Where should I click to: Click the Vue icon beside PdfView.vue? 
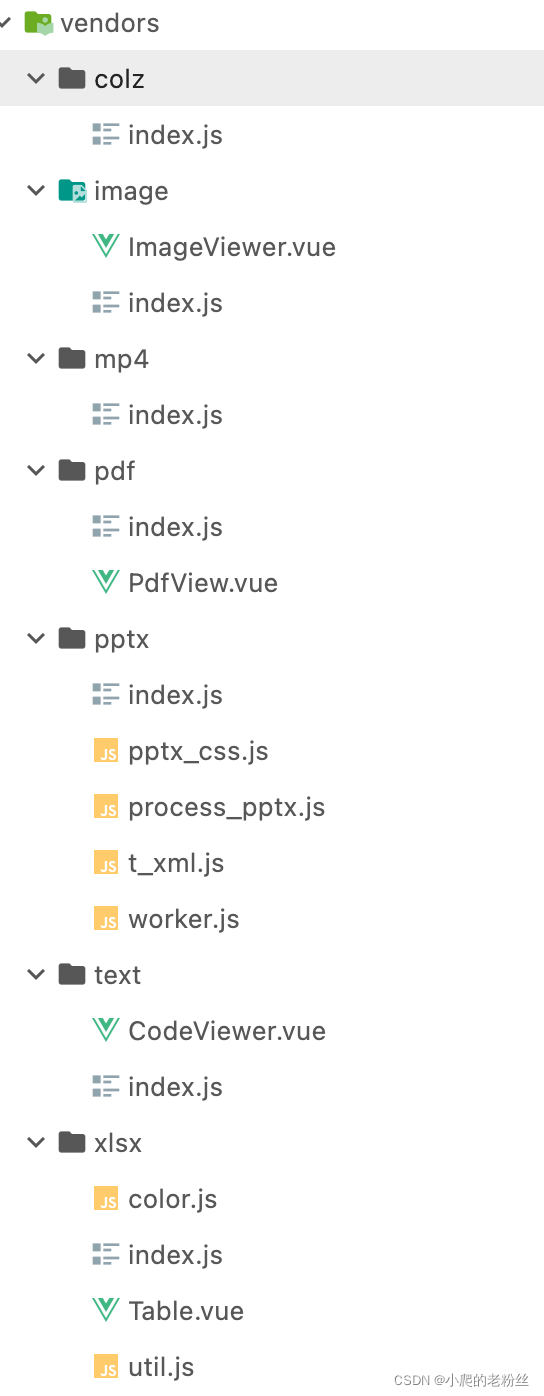tap(105, 583)
